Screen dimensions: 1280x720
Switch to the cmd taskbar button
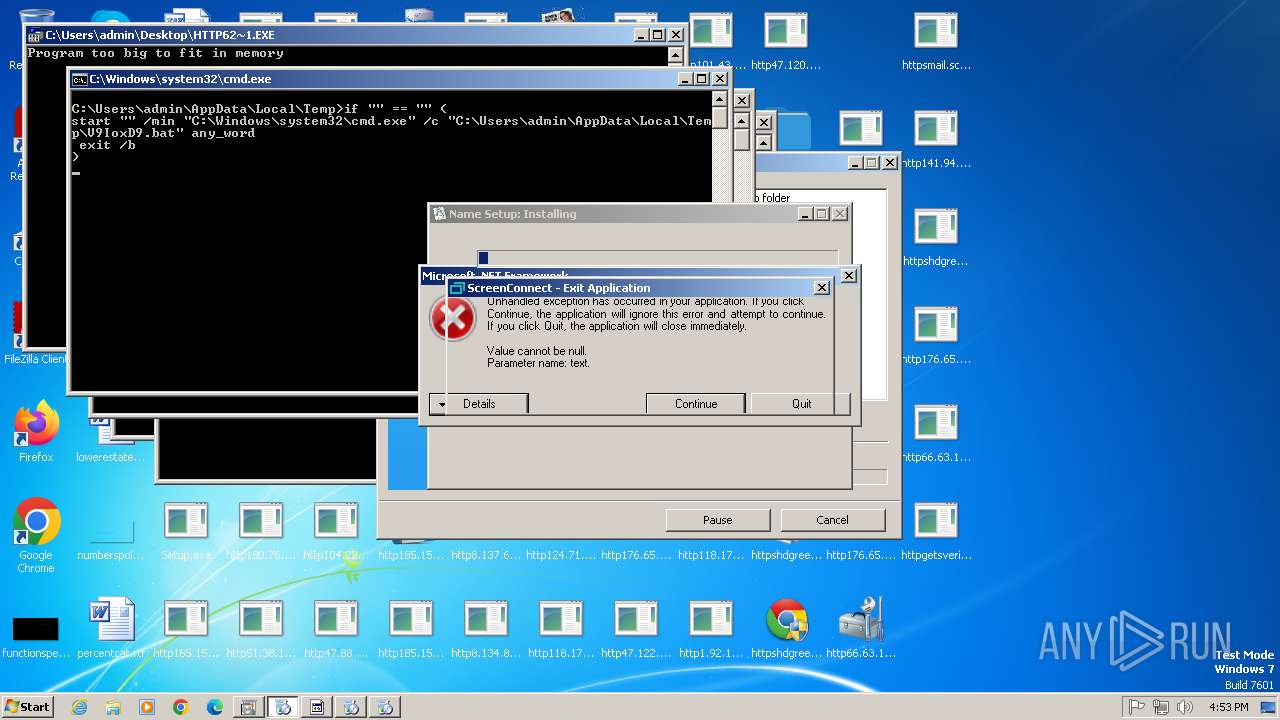(317, 707)
